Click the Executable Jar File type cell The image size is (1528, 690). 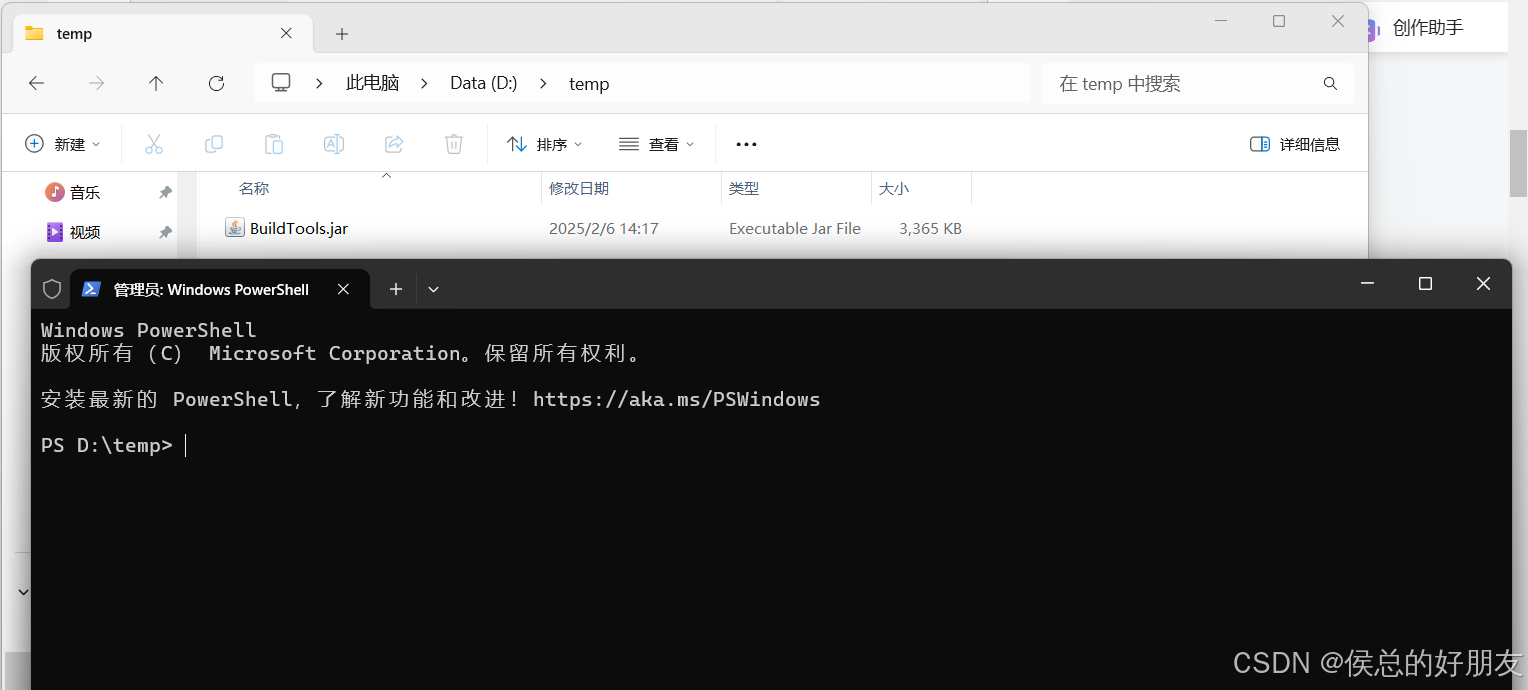click(x=795, y=228)
